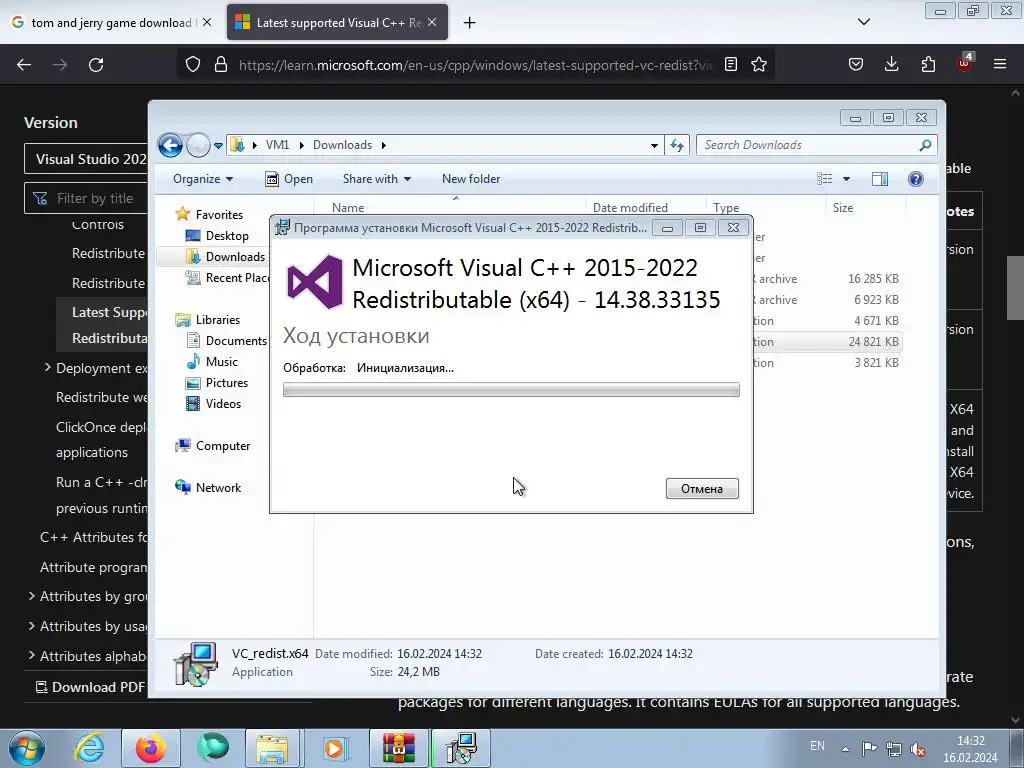Select Computer in the navigation pane

(223, 446)
